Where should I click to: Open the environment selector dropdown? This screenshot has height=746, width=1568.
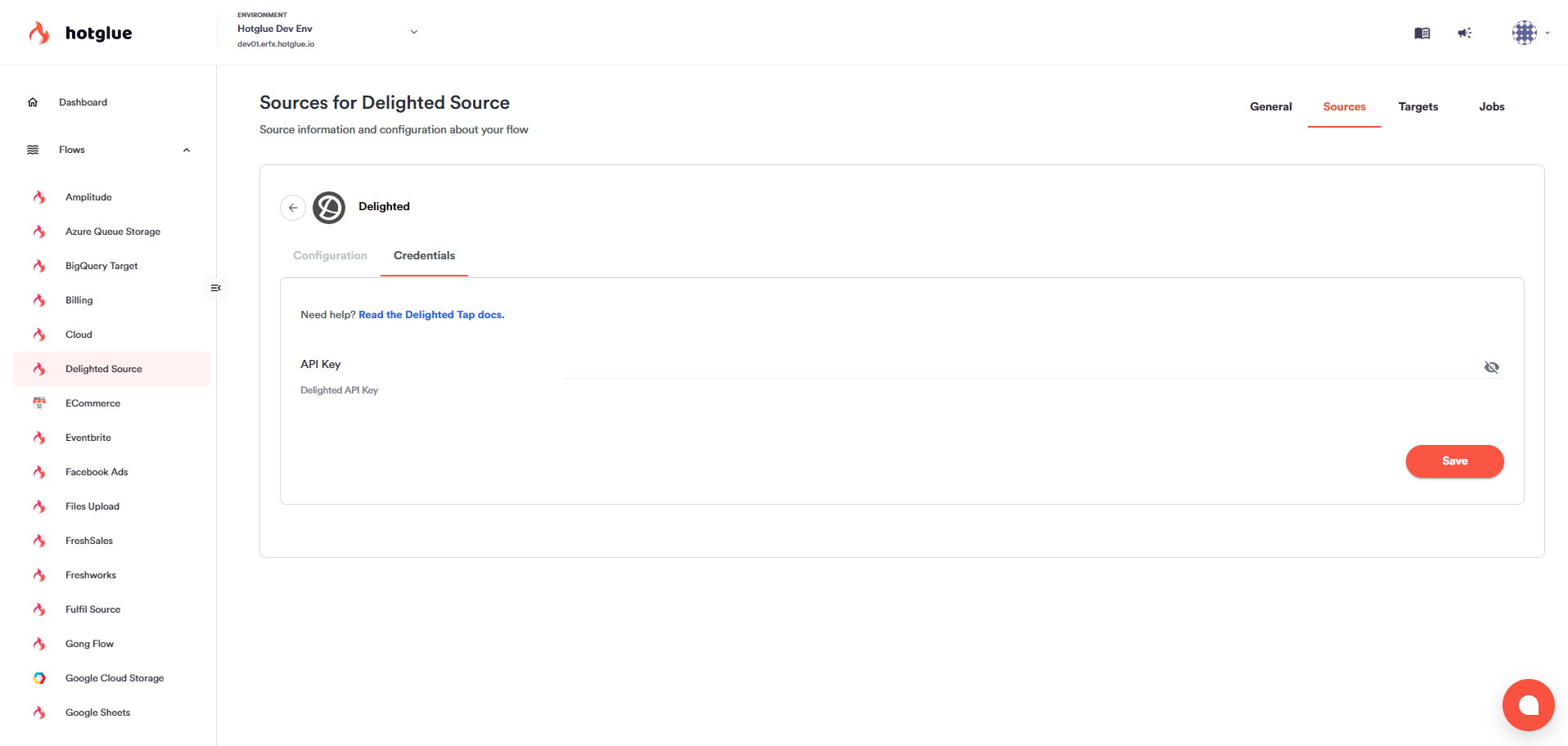pos(414,32)
